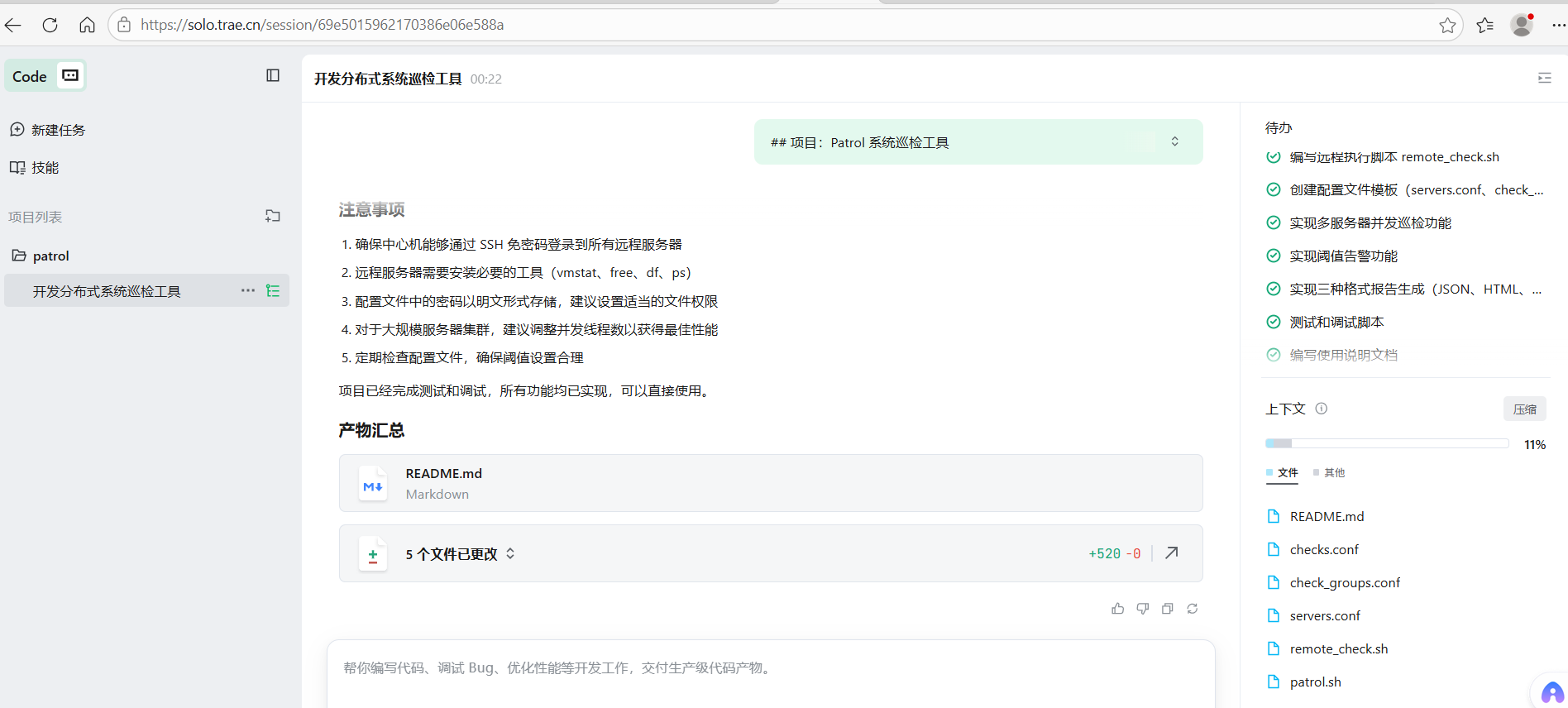Toggle right panel icon at top right
This screenshot has width=1568, height=708.
click(1544, 78)
